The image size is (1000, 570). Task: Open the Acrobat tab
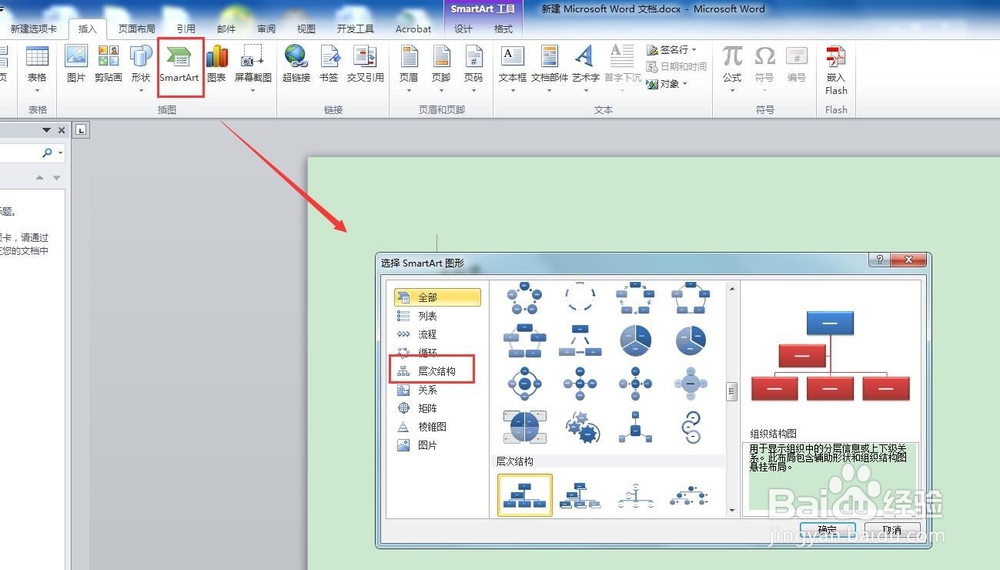point(413,29)
